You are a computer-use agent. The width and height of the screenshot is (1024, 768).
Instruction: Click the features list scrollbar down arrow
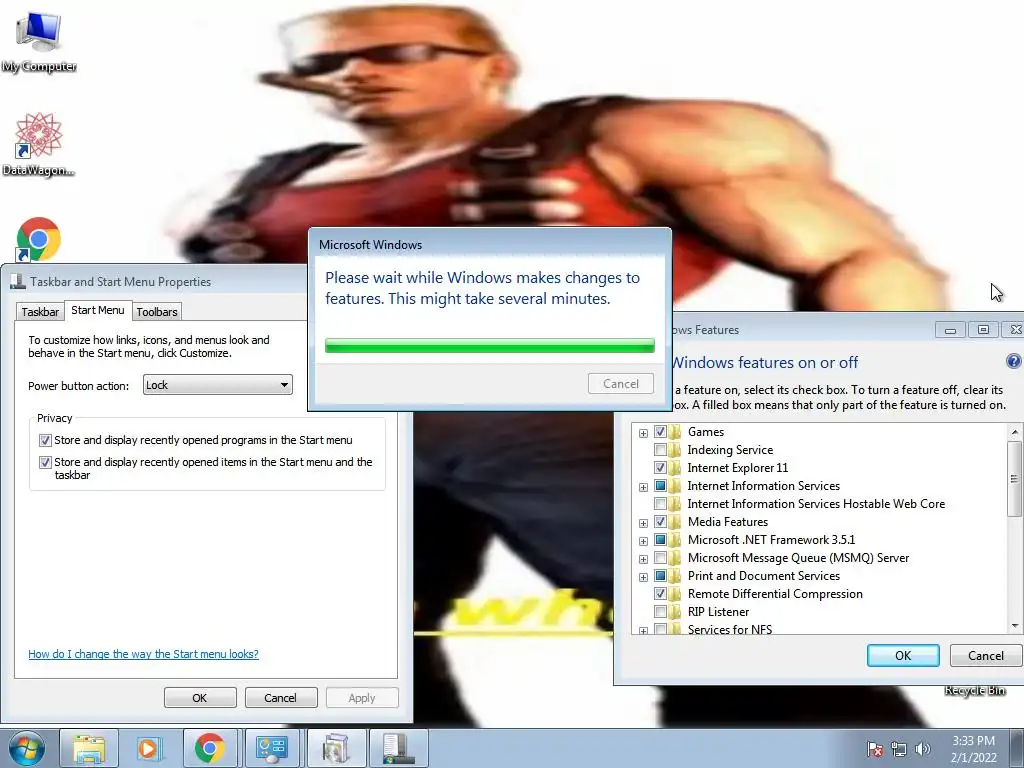tap(1014, 626)
